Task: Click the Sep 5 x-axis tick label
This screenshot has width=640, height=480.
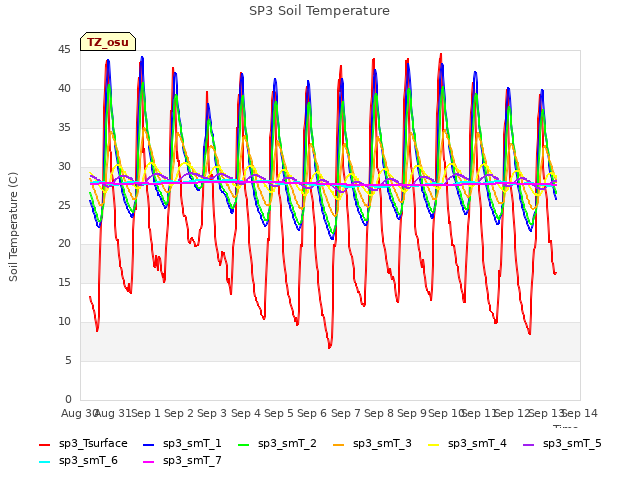Action: pyautogui.click(x=279, y=413)
